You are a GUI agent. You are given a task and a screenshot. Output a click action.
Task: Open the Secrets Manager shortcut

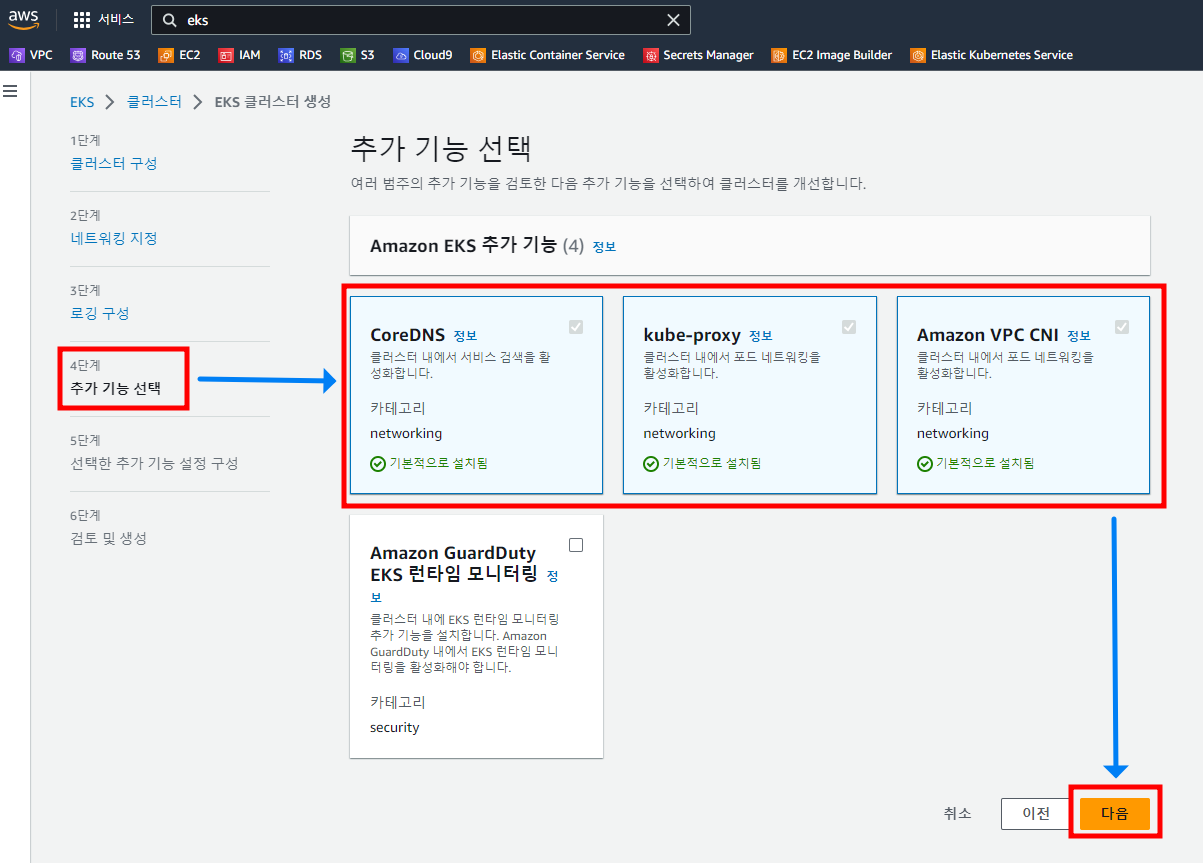click(x=699, y=55)
